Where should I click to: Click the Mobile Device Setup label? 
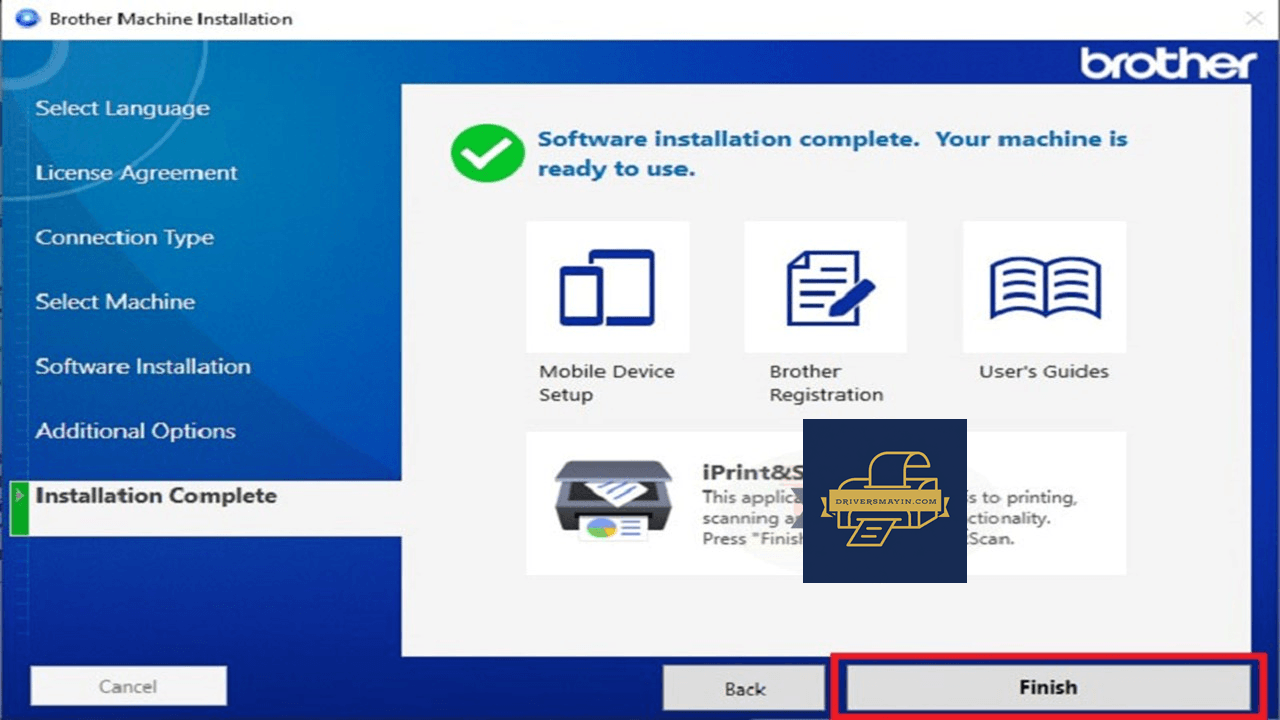pos(607,383)
